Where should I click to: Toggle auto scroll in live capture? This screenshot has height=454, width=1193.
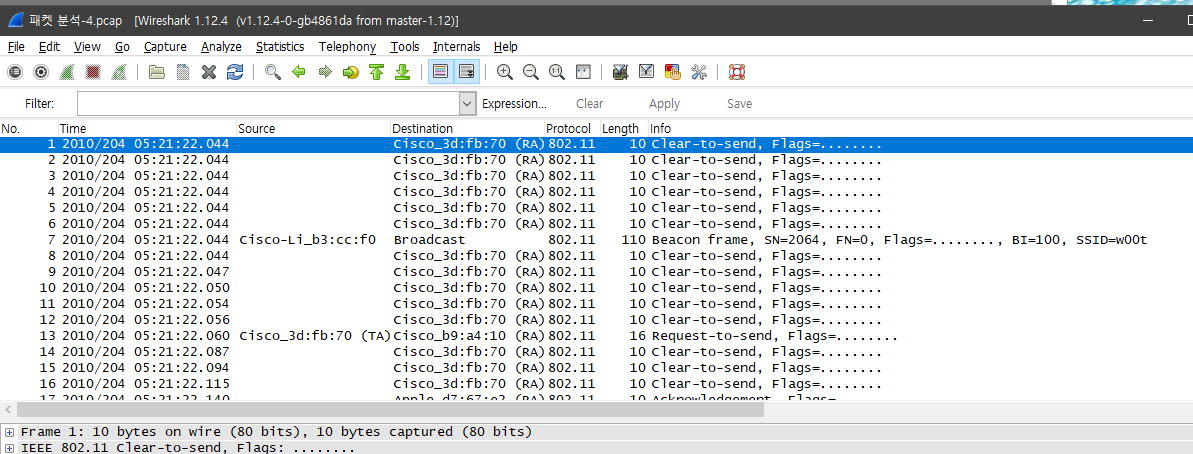click(466, 72)
